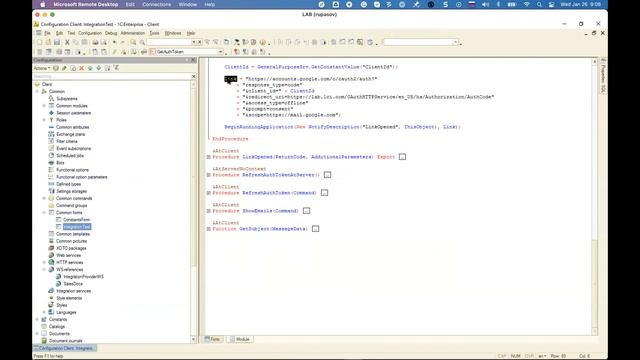Open the GetAuthToken procedure dropdown
Image resolution: width=640 pixels, height=360 pixels.
220,52
